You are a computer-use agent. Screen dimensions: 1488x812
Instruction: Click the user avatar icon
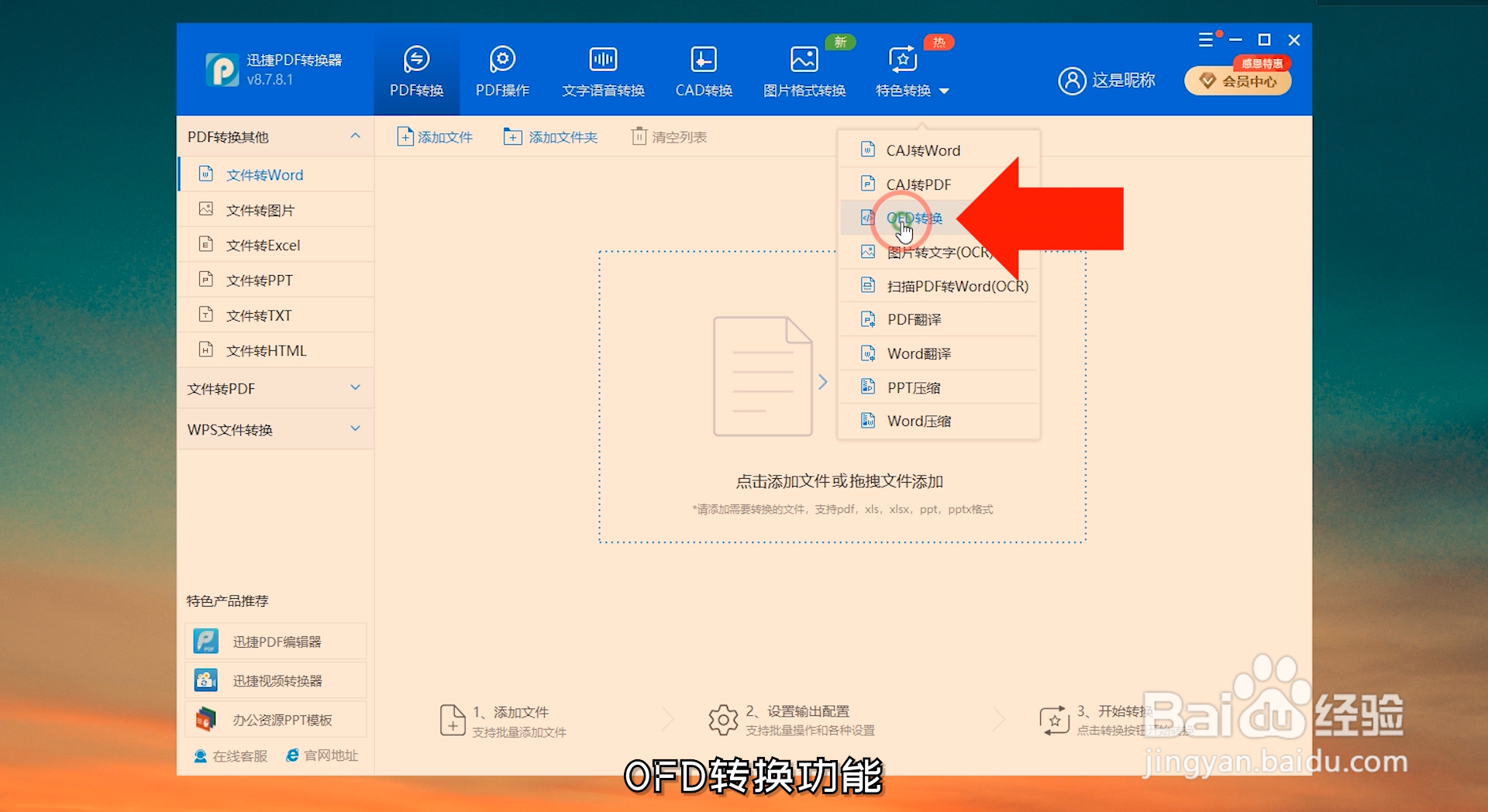[1072, 81]
